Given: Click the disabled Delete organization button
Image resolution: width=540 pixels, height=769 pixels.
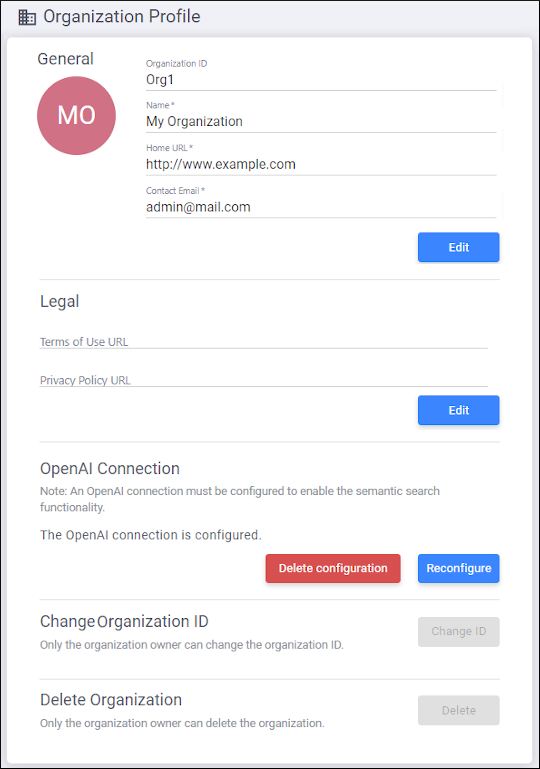Looking at the screenshot, I should [x=459, y=710].
